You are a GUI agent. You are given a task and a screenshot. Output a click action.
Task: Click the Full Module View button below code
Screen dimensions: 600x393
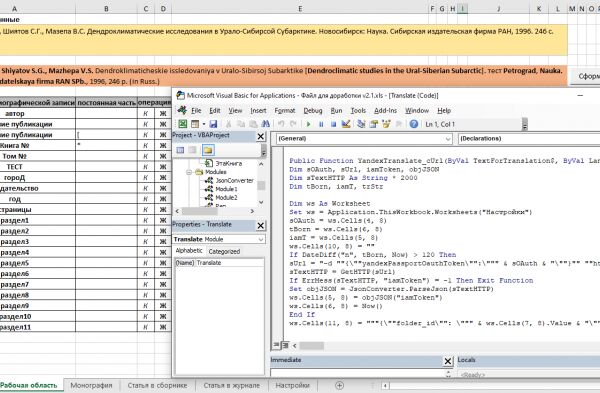pyautogui.click(x=285, y=345)
